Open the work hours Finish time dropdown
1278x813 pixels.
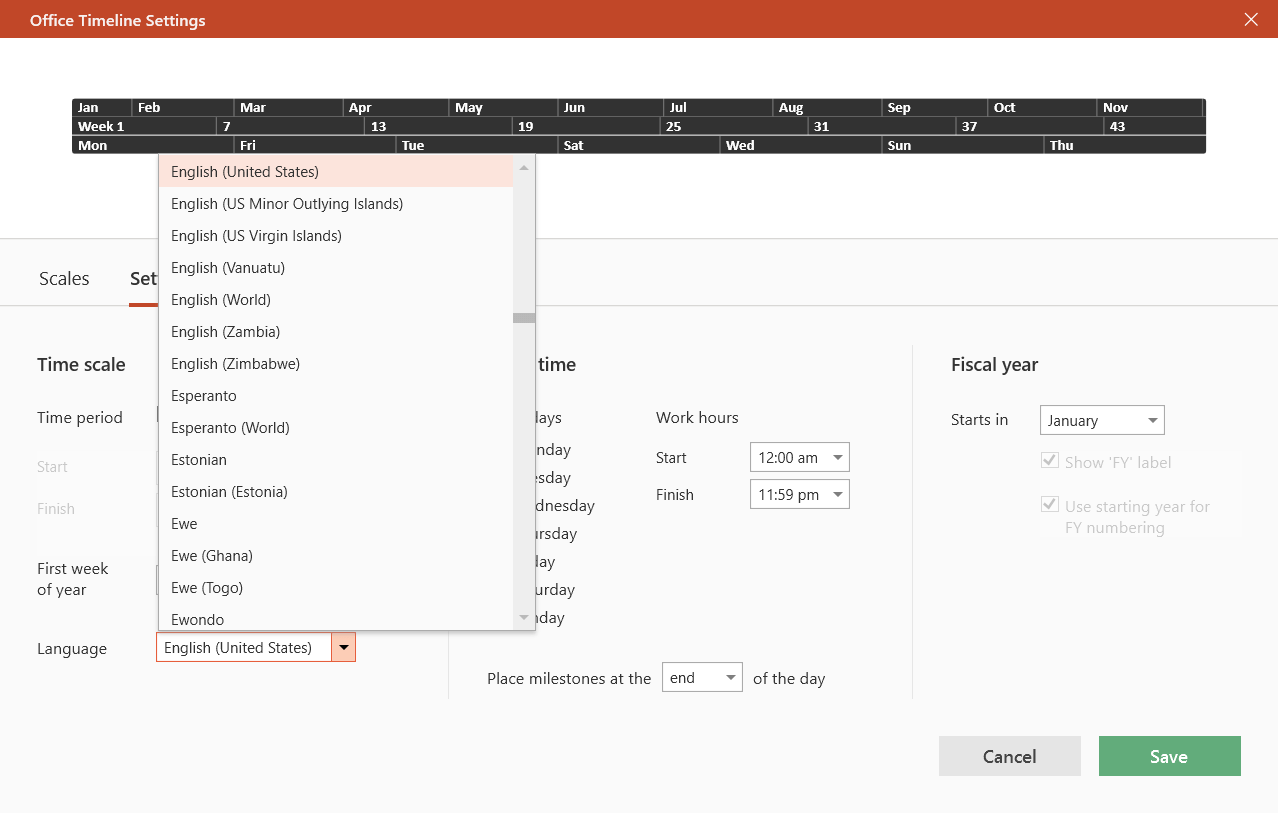[x=799, y=494]
